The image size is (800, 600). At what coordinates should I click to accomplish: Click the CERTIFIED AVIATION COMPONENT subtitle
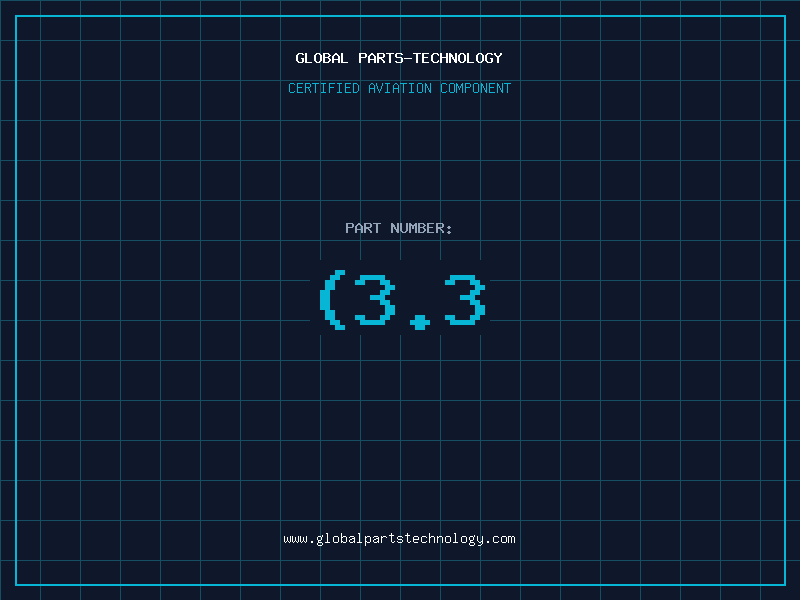(399, 88)
